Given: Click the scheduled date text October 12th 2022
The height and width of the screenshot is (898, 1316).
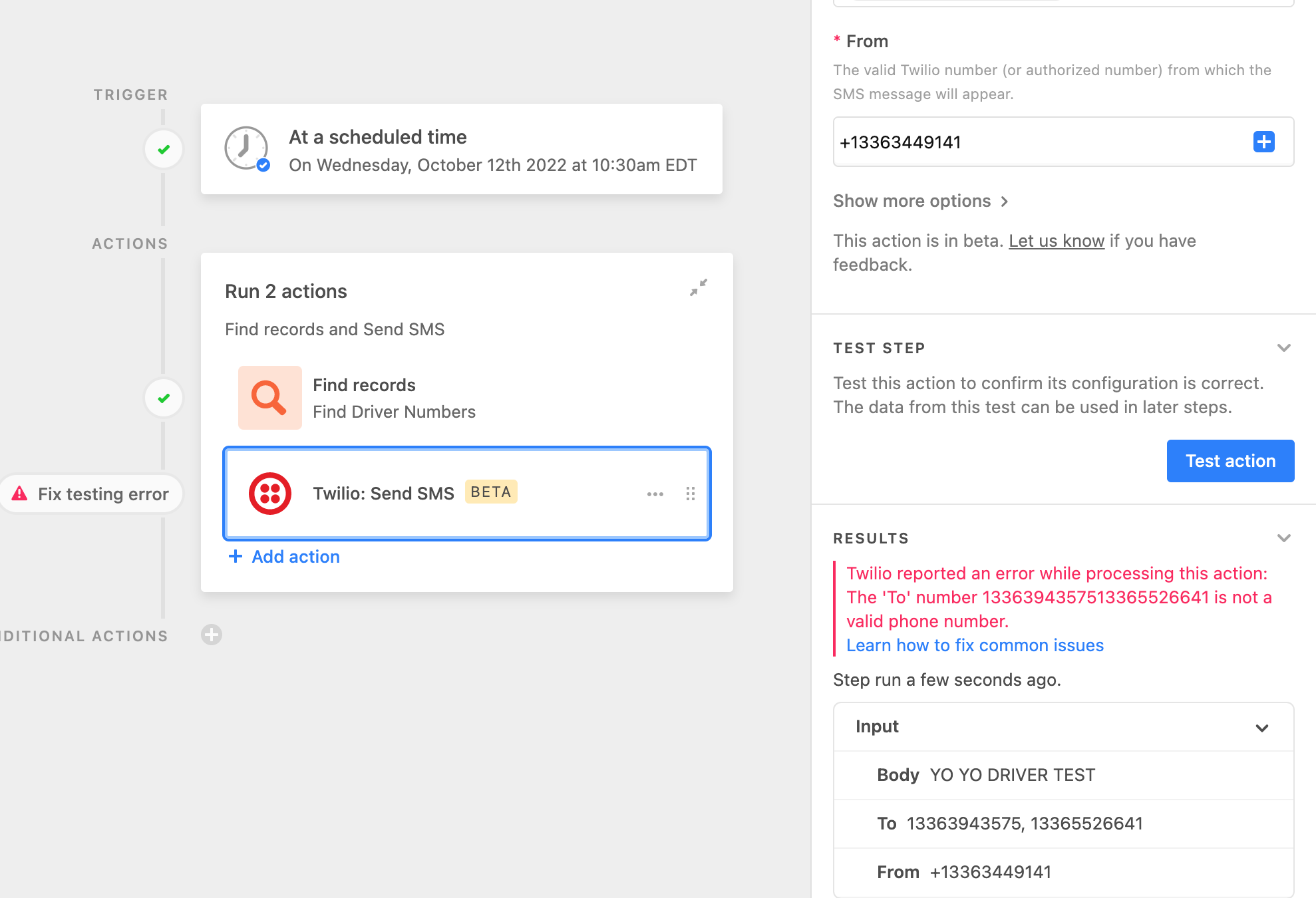Looking at the screenshot, I should pos(492,165).
